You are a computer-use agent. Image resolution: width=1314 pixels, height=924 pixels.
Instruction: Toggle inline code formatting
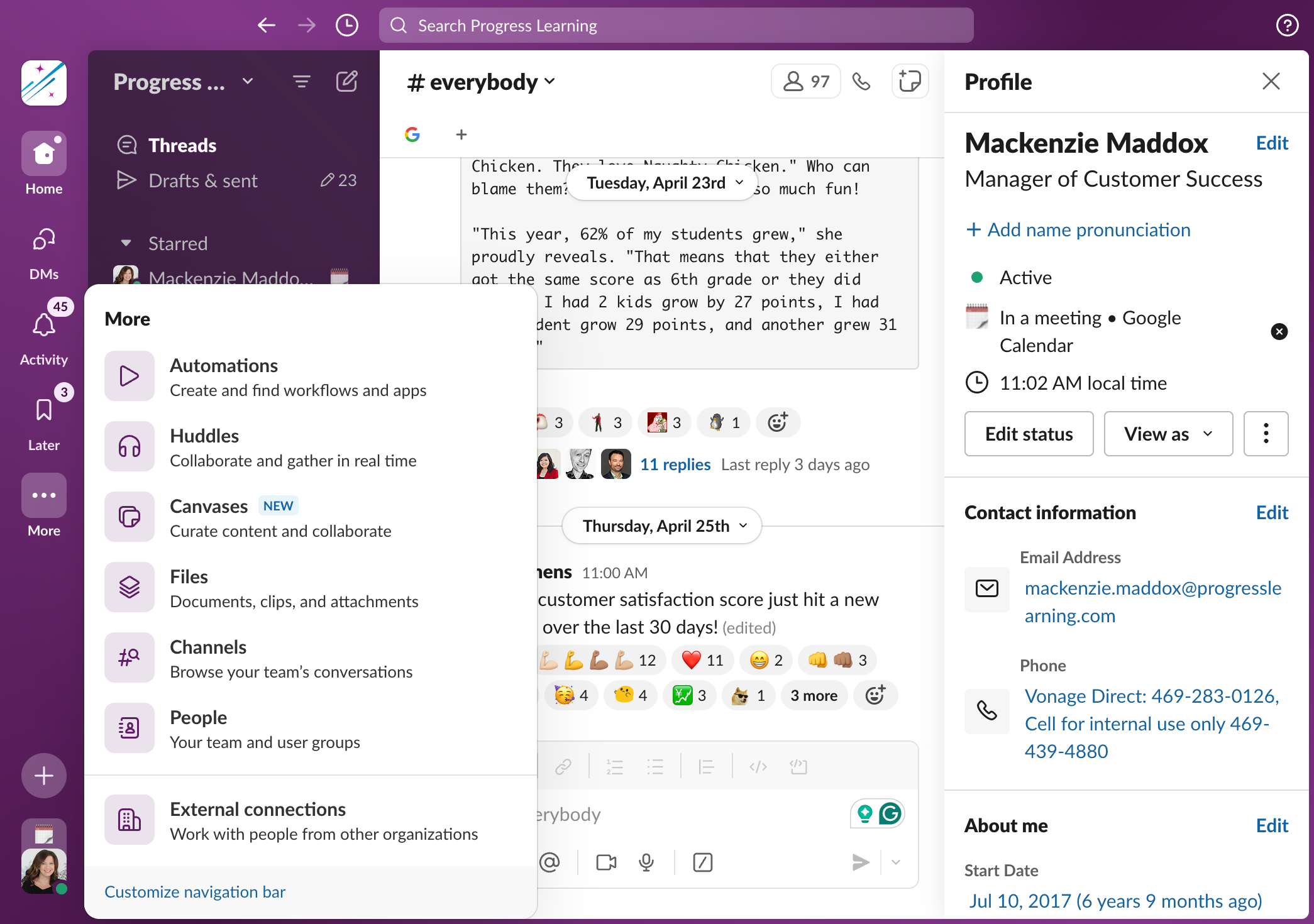pyautogui.click(x=758, y=767)
